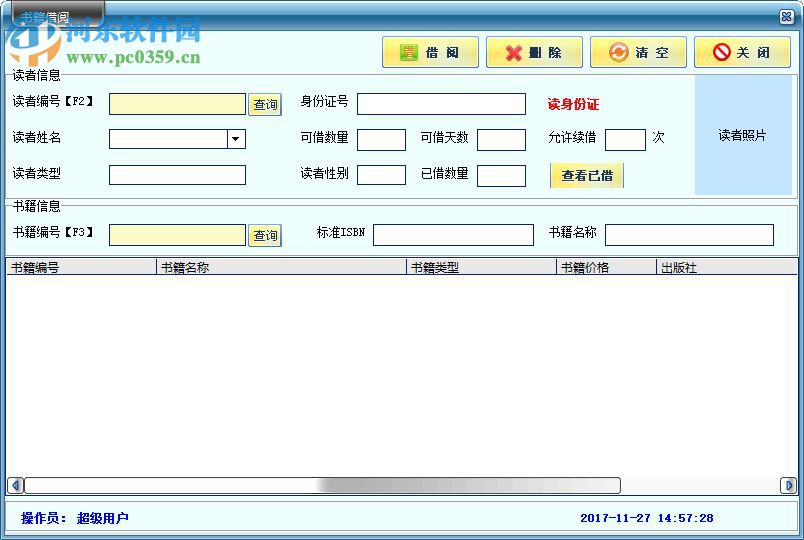Click the horizontal scrollbar left arrow
This screenshot has width=804, height=540.
pos(15,485)
